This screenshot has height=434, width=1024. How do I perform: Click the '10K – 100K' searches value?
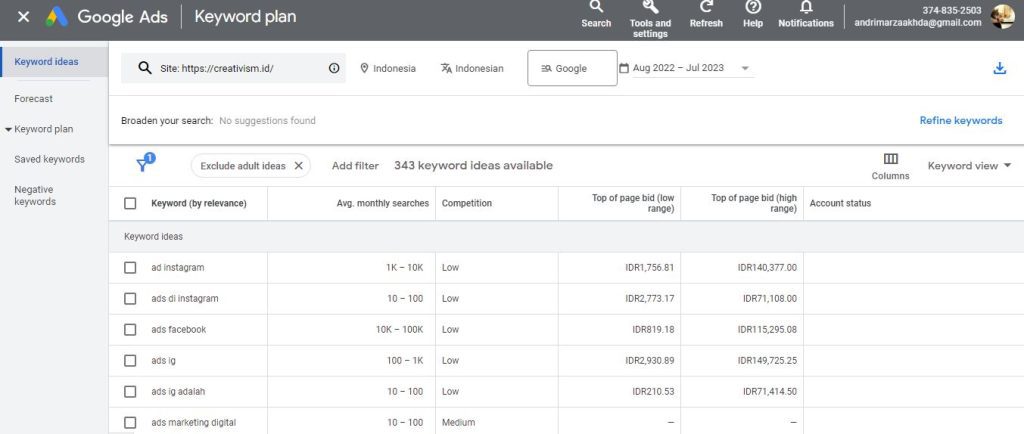point(400,330)
